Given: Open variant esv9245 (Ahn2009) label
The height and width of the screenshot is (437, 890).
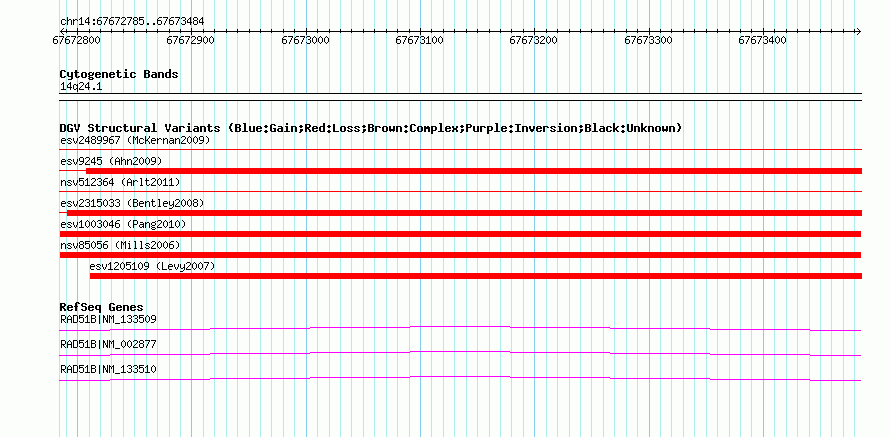Looking at the screenshot, I should pos(111,161).
